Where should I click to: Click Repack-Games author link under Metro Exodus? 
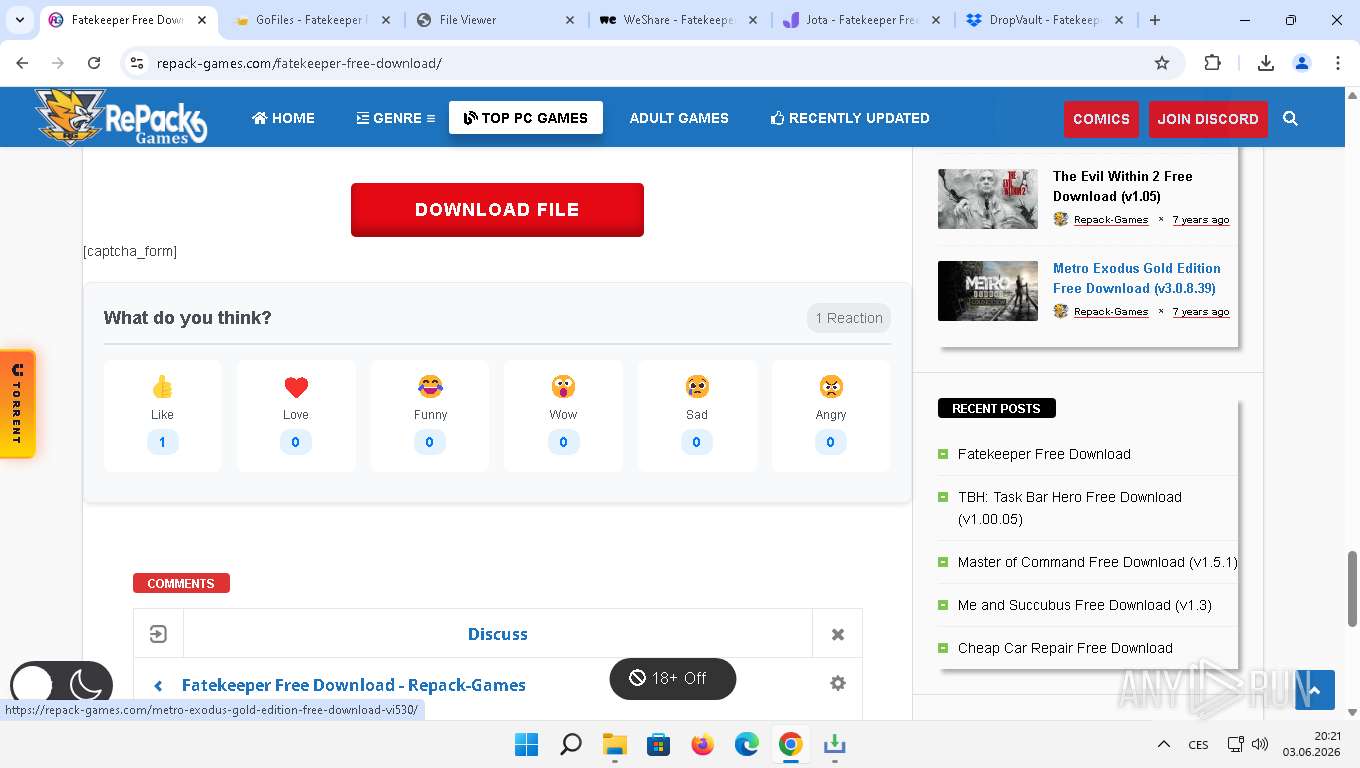click(1111, 312)
